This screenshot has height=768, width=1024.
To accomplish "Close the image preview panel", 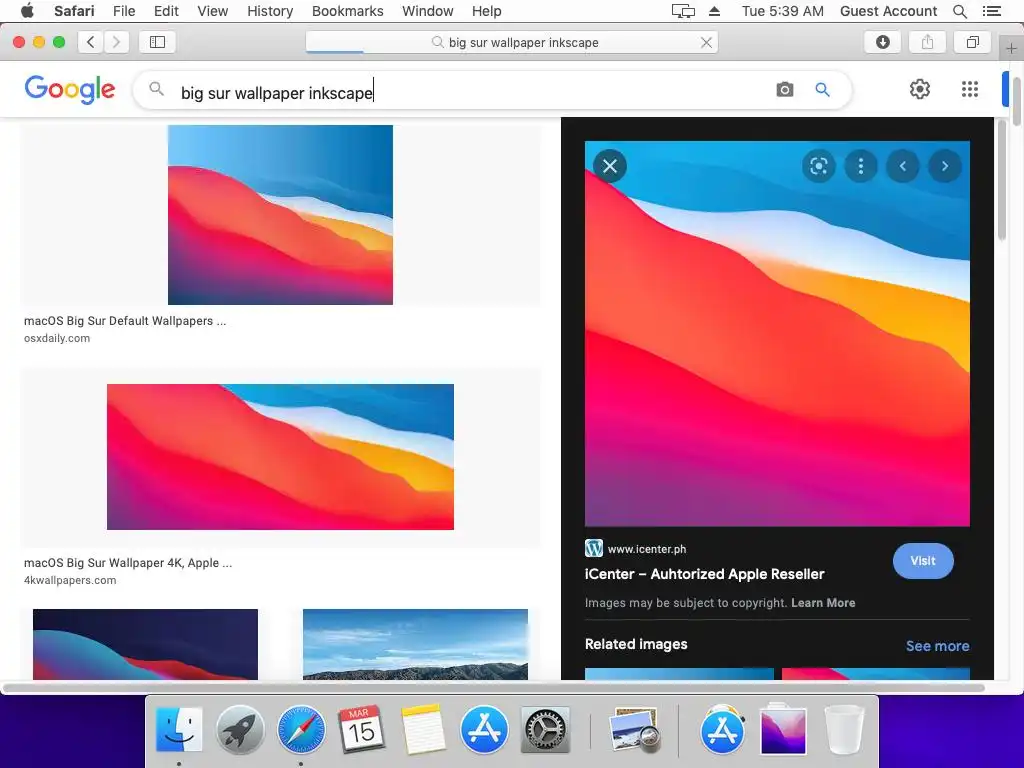I will pyautogui.click(x=610, y=166).
